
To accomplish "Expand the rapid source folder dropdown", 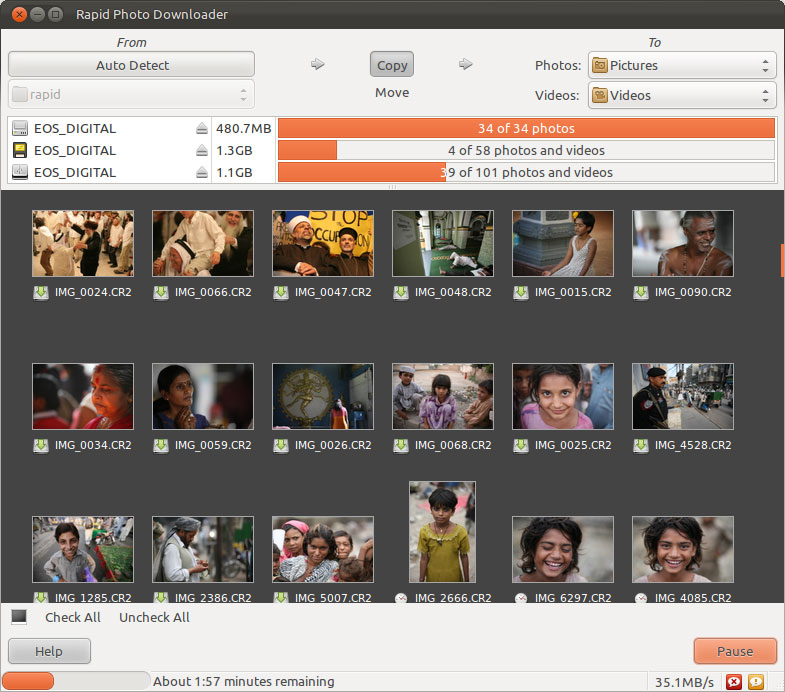I will 131,95.
